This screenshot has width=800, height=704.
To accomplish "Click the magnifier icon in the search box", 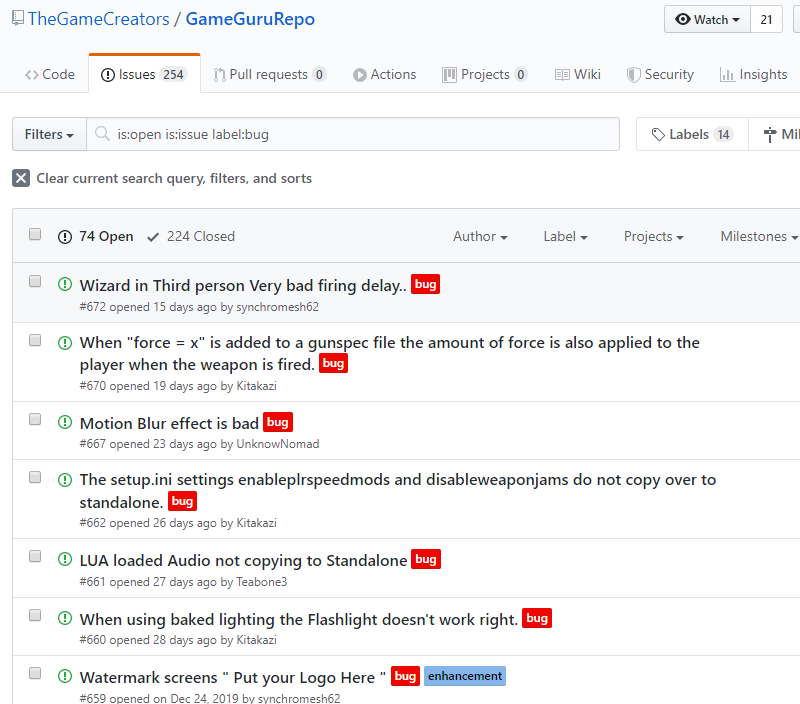I will [x=103, y=134].
